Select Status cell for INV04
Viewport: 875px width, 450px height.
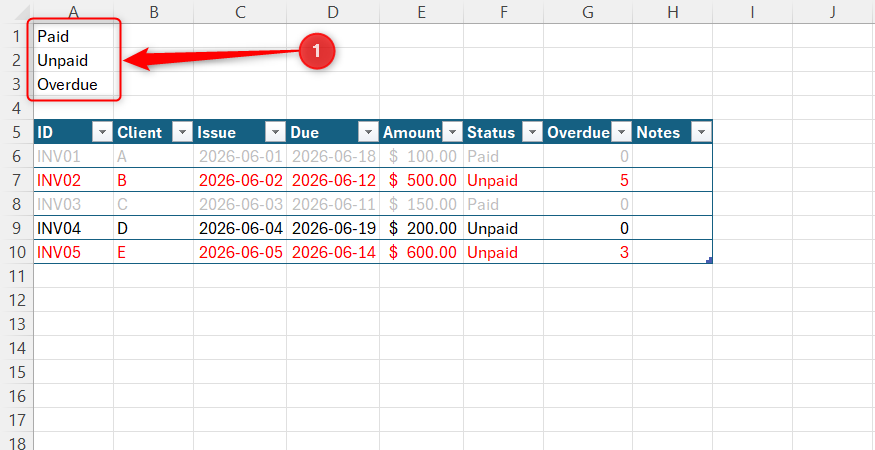(x=503, y=228)
